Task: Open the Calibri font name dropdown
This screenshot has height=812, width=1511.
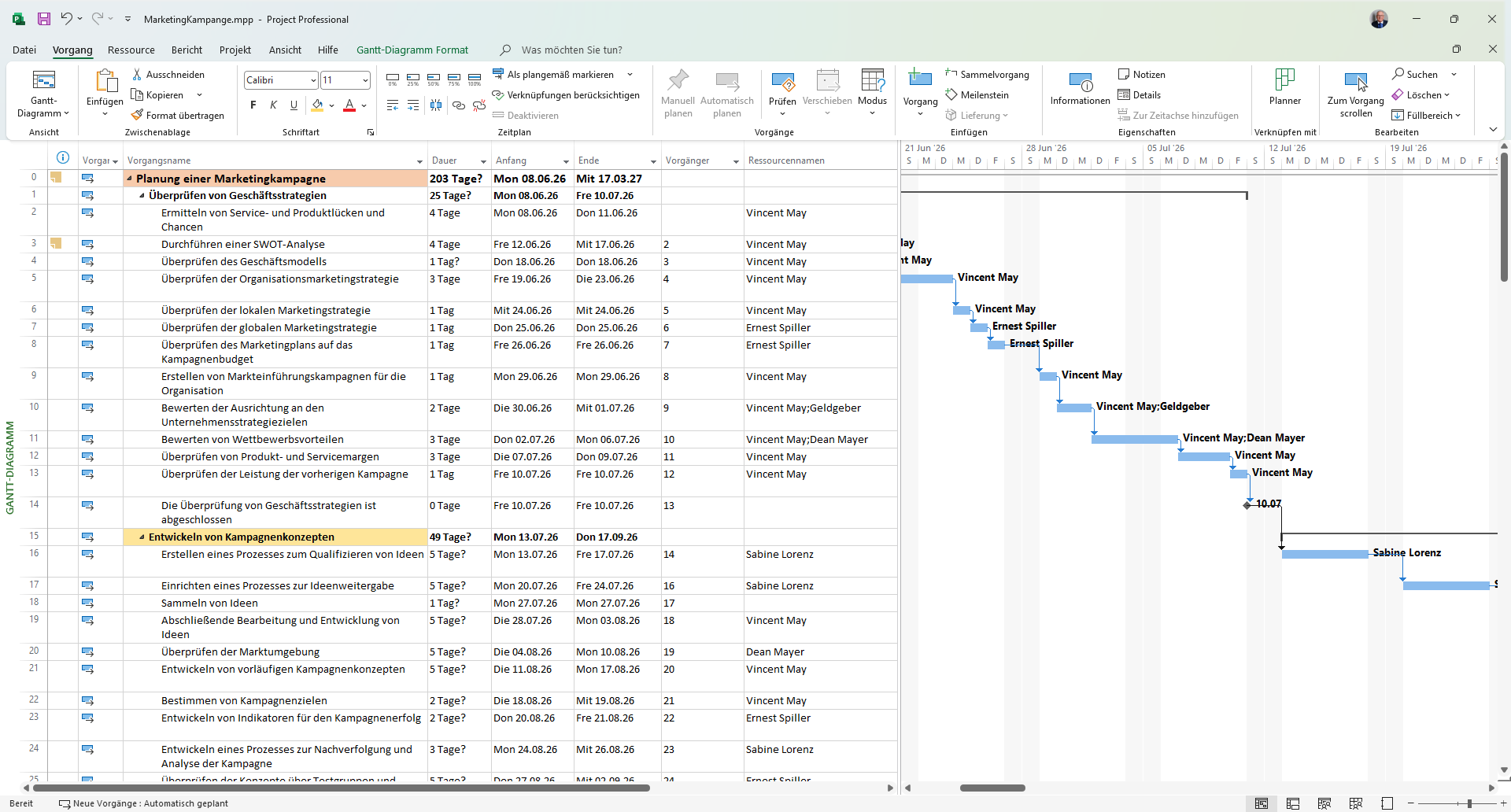Action: (313, 79)
